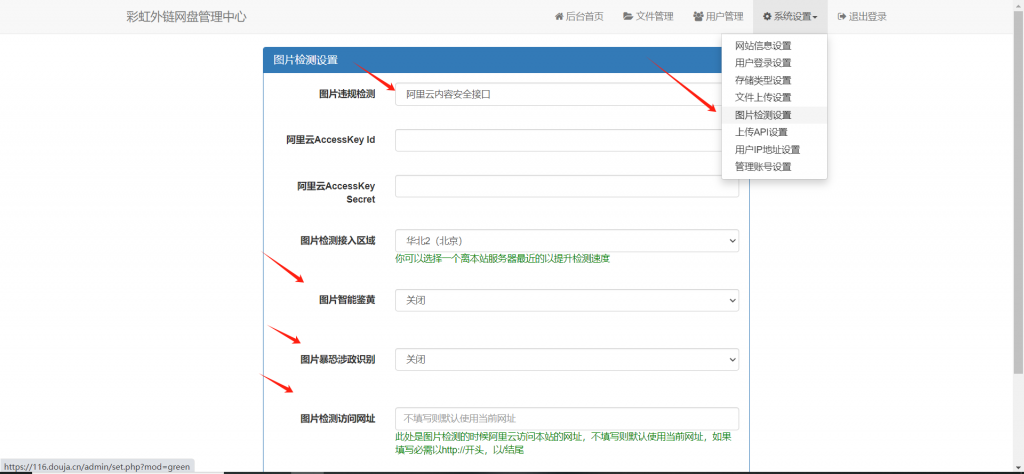Click the logout icon beside 退出登录
Screen dimensions: 1024x474
(842, 17)
